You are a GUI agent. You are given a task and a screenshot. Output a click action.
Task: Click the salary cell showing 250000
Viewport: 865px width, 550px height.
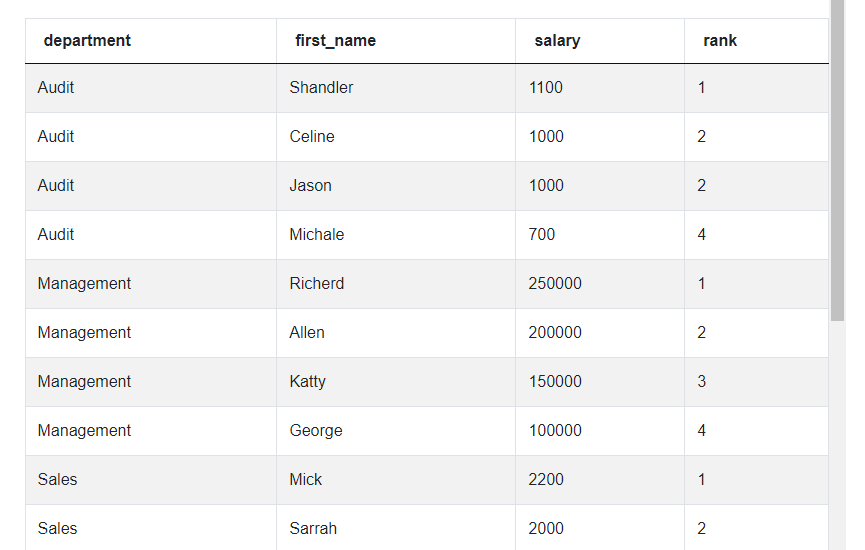pyautogui.click(x=555, y=284)
